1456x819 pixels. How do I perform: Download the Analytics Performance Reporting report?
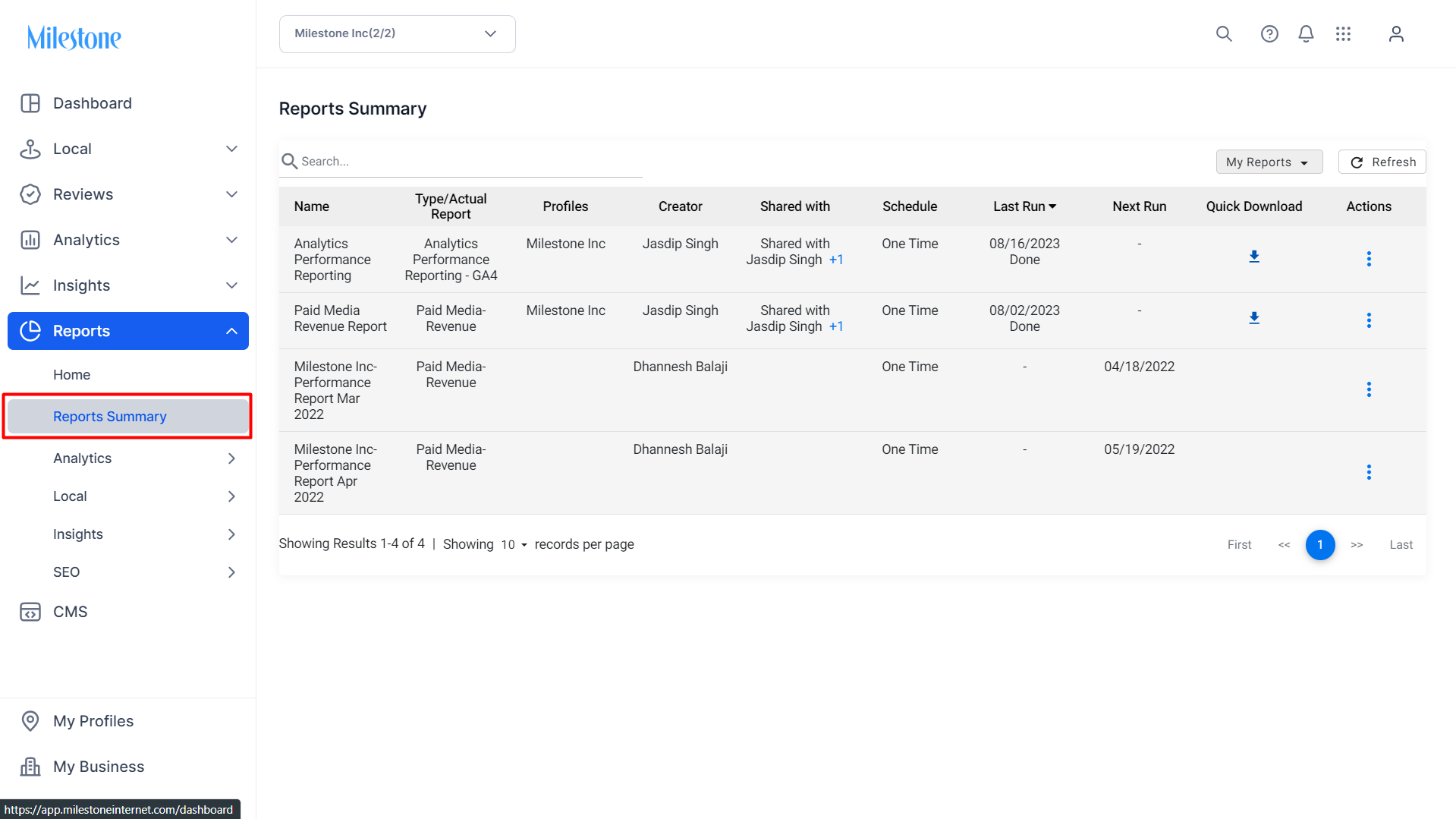click(x=1254, y=257)
